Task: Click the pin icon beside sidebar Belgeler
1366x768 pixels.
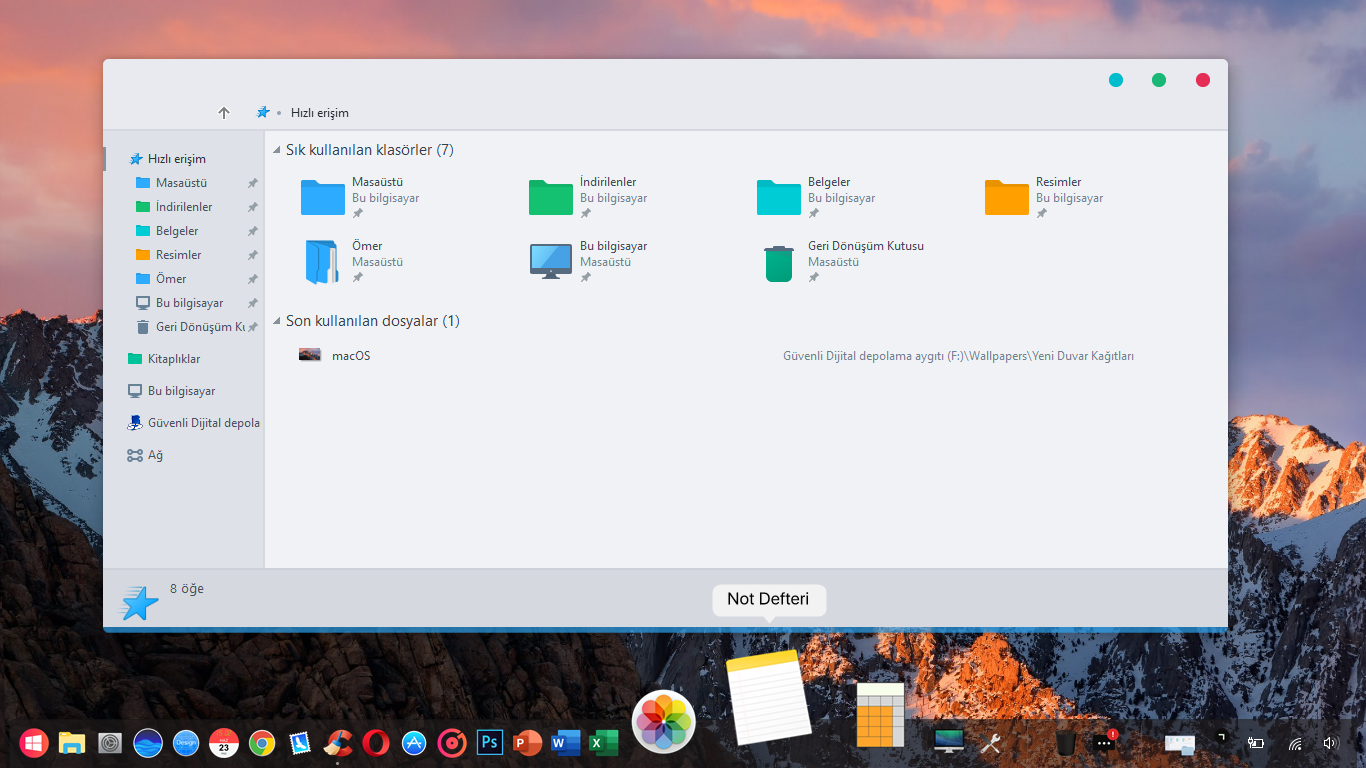Action: click(x=253, y=231)
